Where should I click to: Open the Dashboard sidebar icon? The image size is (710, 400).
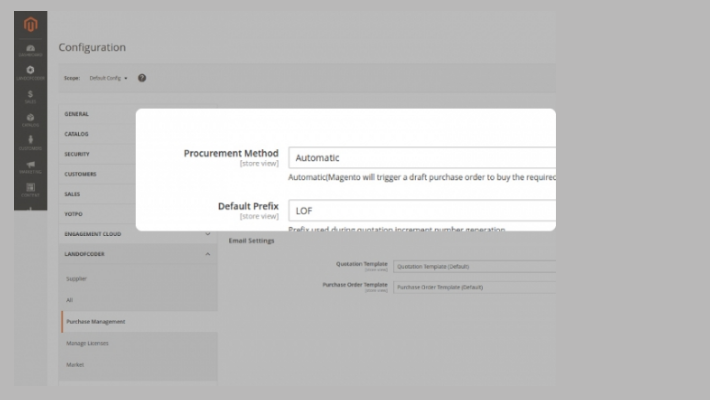pos(30,49)
